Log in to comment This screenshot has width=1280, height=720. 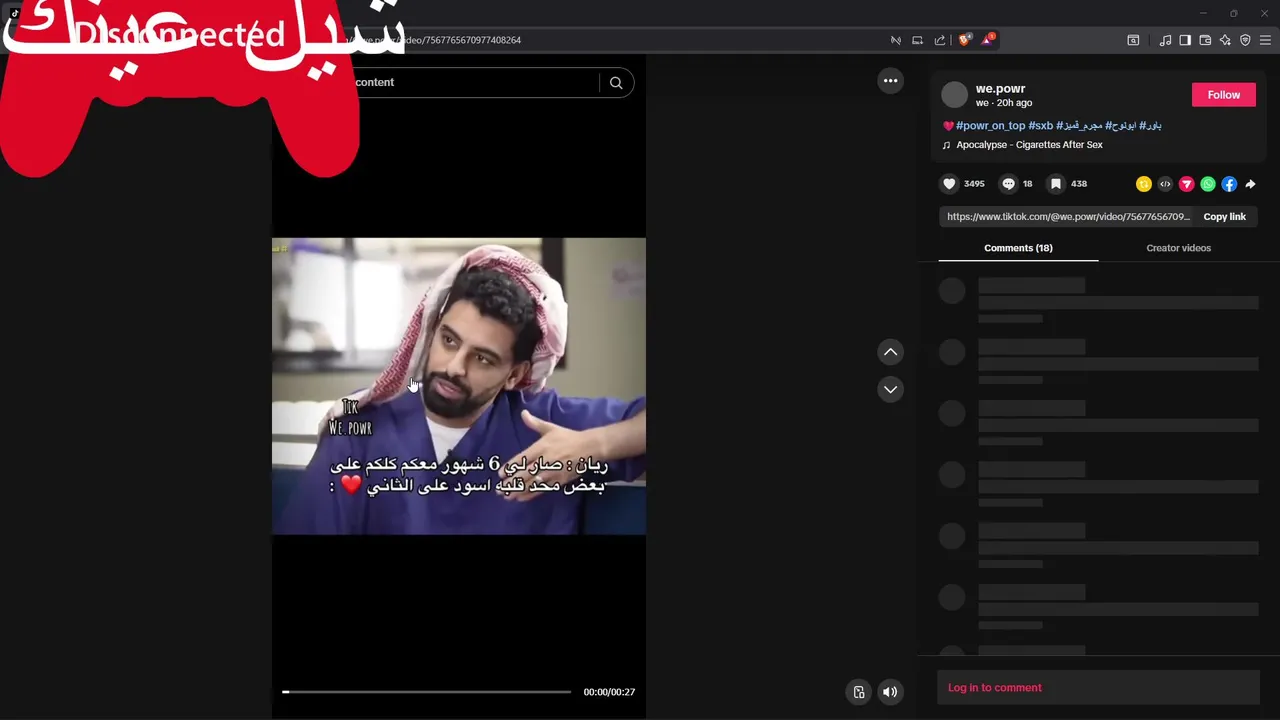[x=995, y=688]
